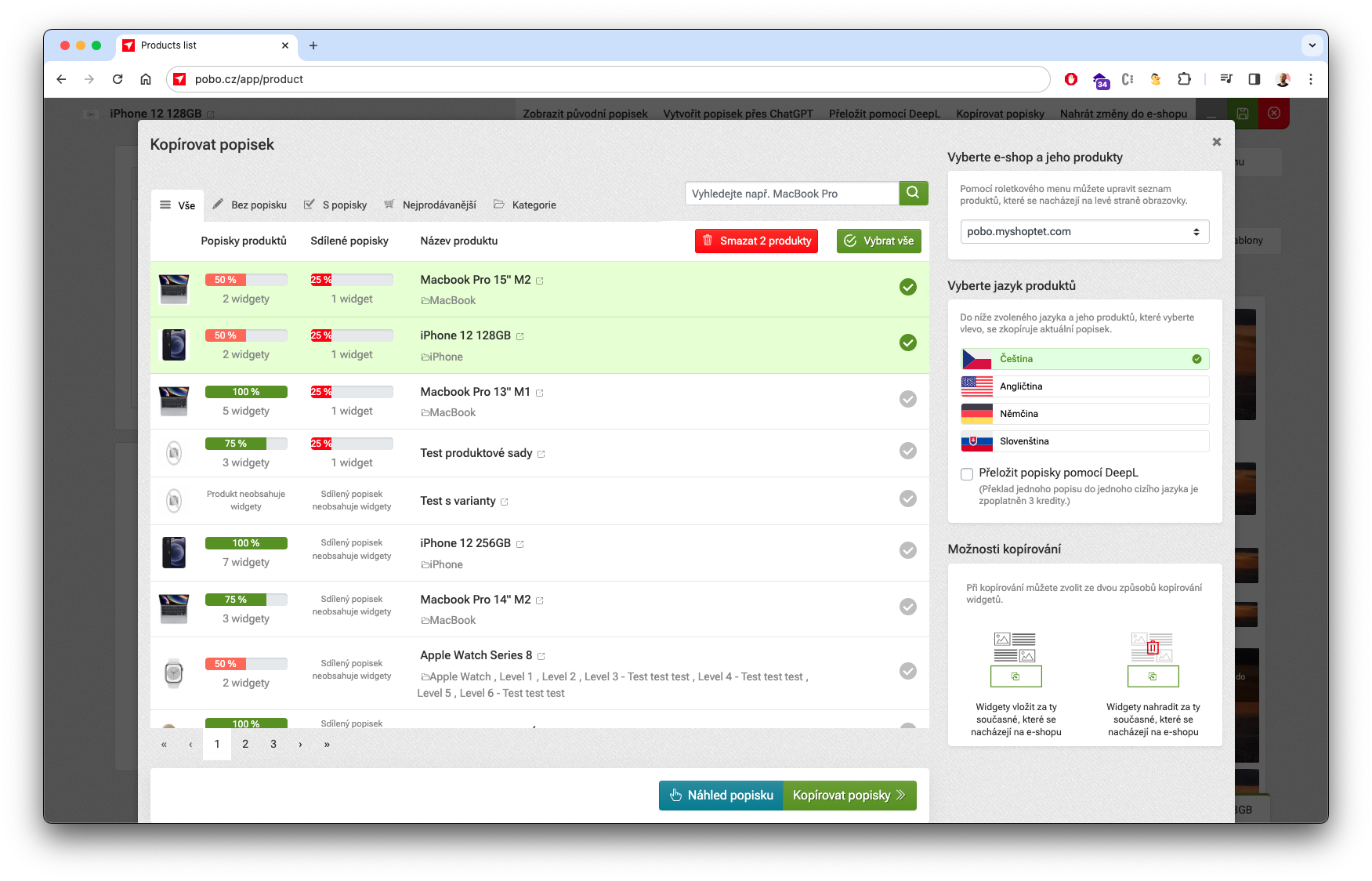Click the Macbook Pro 15" M2 thumbnail
Image resolution: width=1372 pixels, height=881 pixels.
pyautogui.click(x=174, y=289)
